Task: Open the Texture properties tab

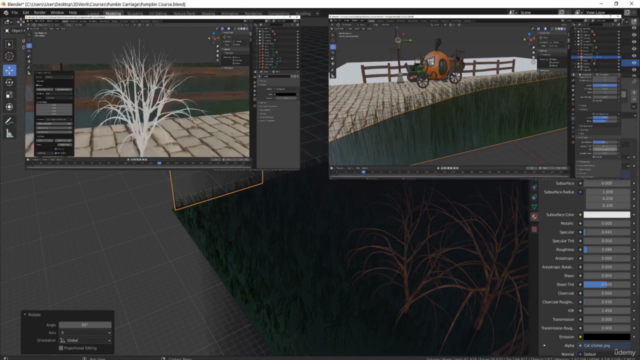Action: (534, 229)
